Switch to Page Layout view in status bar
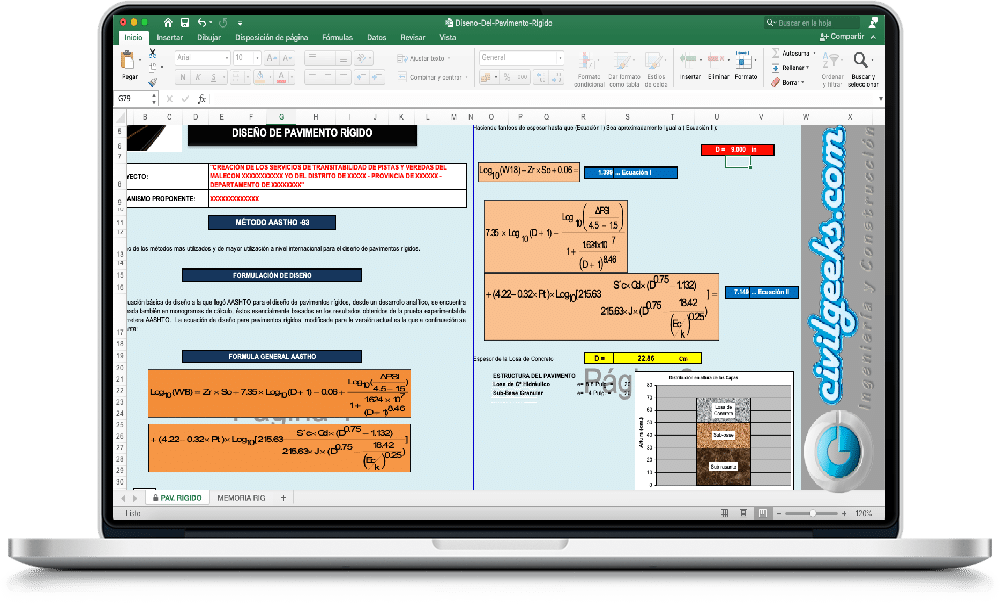 (744, 513)
